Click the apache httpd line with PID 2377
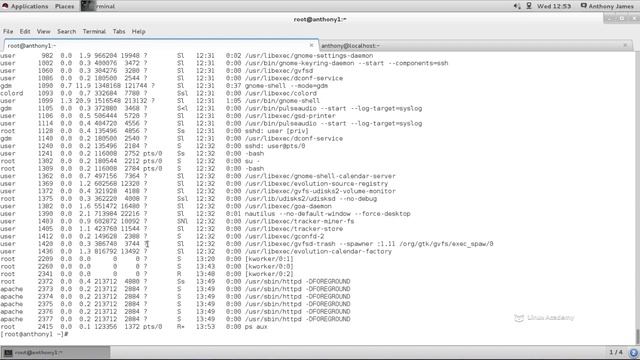Image resolution: width=640 pixels, height=360 pixels. pos(176,319)
